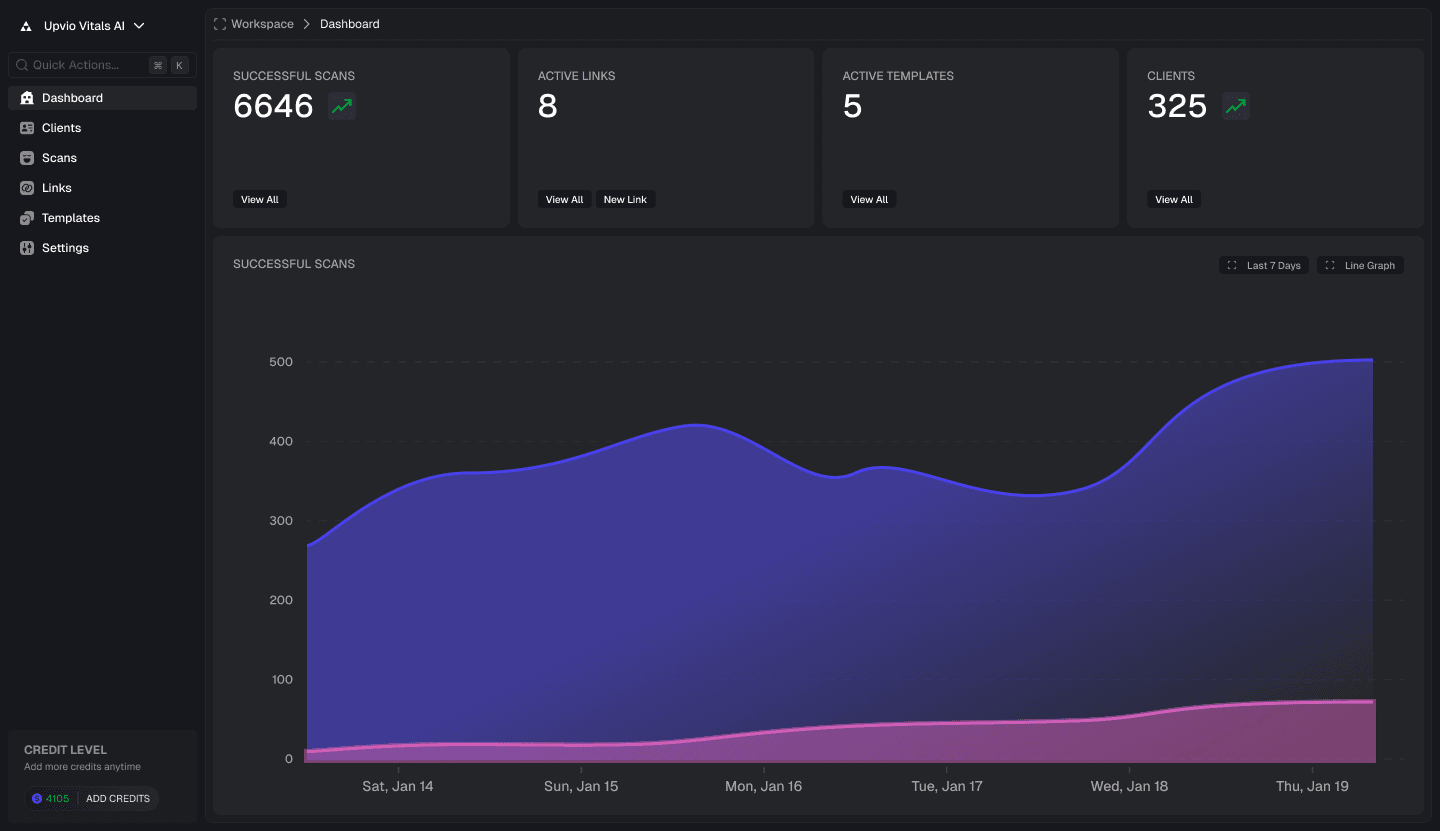Focus the Quick Actions search field
This screenshot has width=1440, height=831.
pyautogui.click(x=102, y=65)
